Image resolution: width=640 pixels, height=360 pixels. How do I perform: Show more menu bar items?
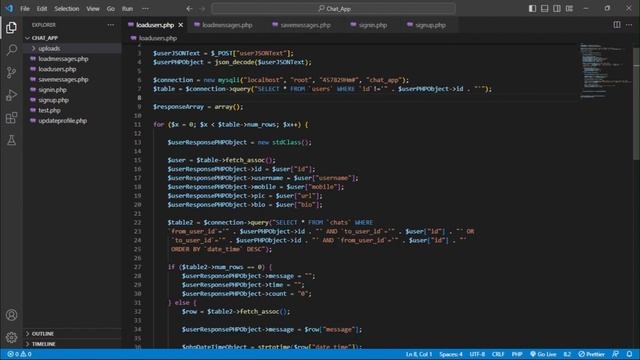click(x=145, y=9)
